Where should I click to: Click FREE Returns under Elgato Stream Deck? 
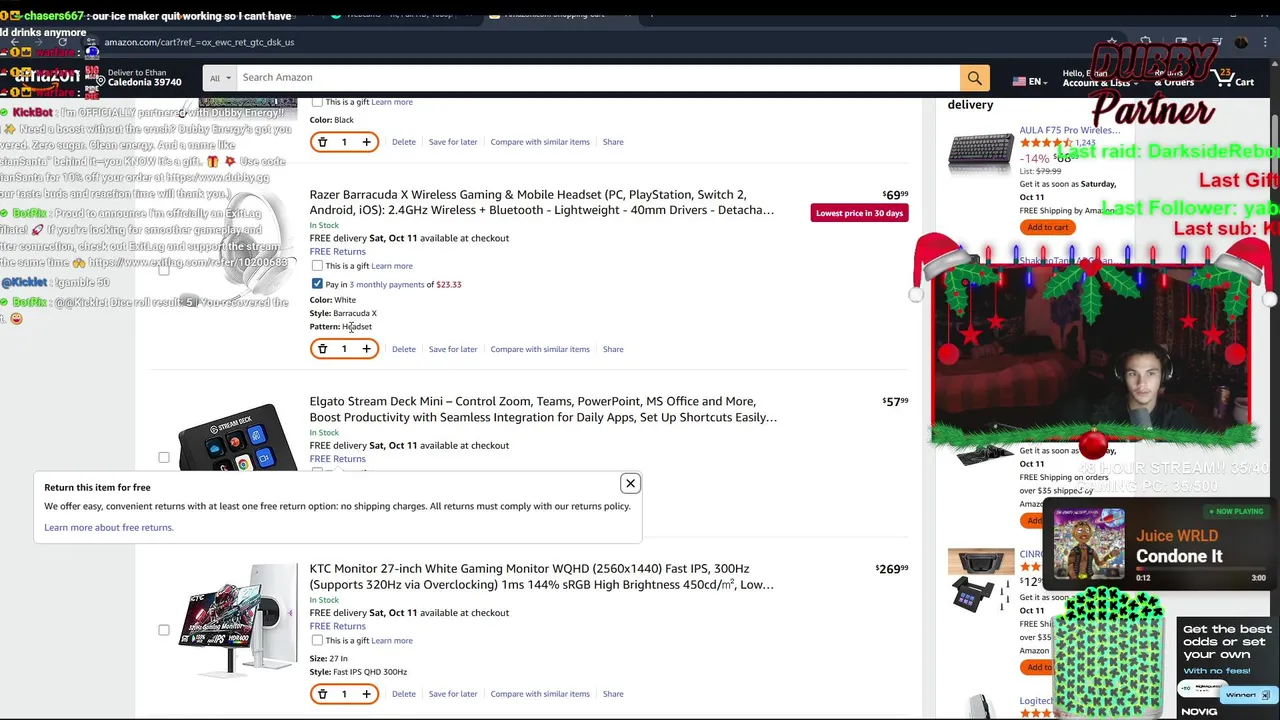point(337,458)
